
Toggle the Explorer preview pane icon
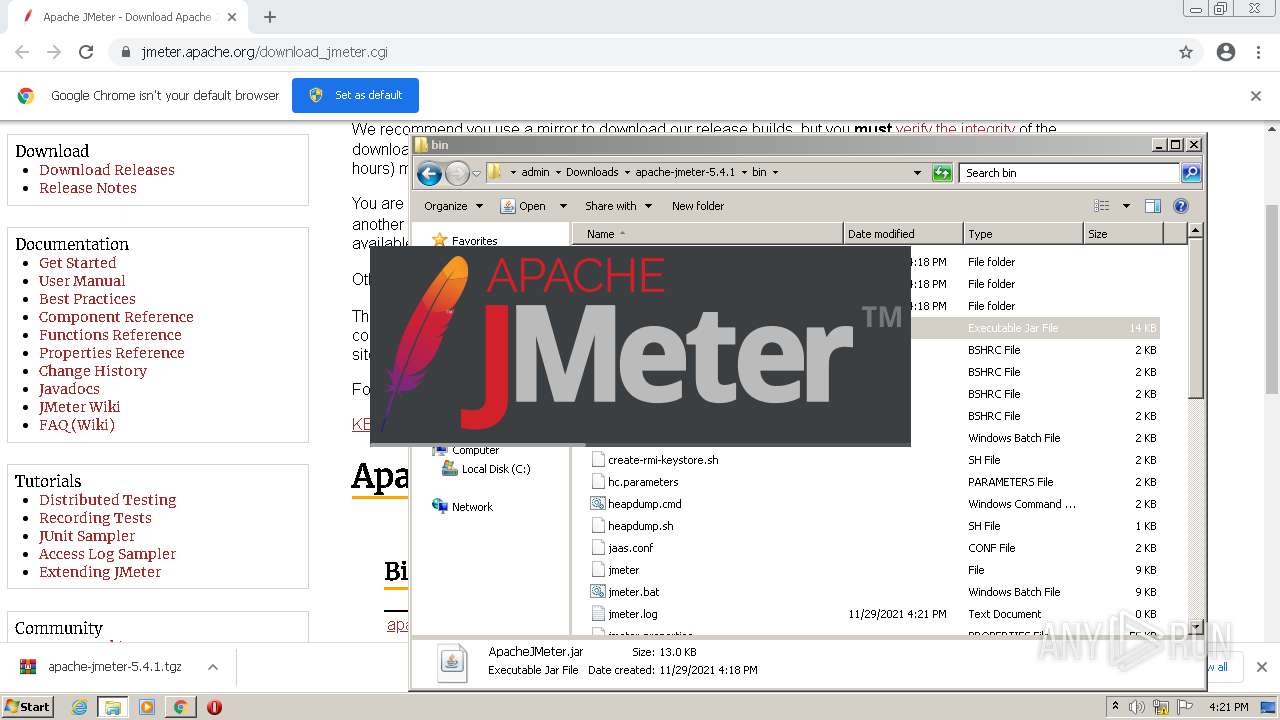(x=1153, y=206)
